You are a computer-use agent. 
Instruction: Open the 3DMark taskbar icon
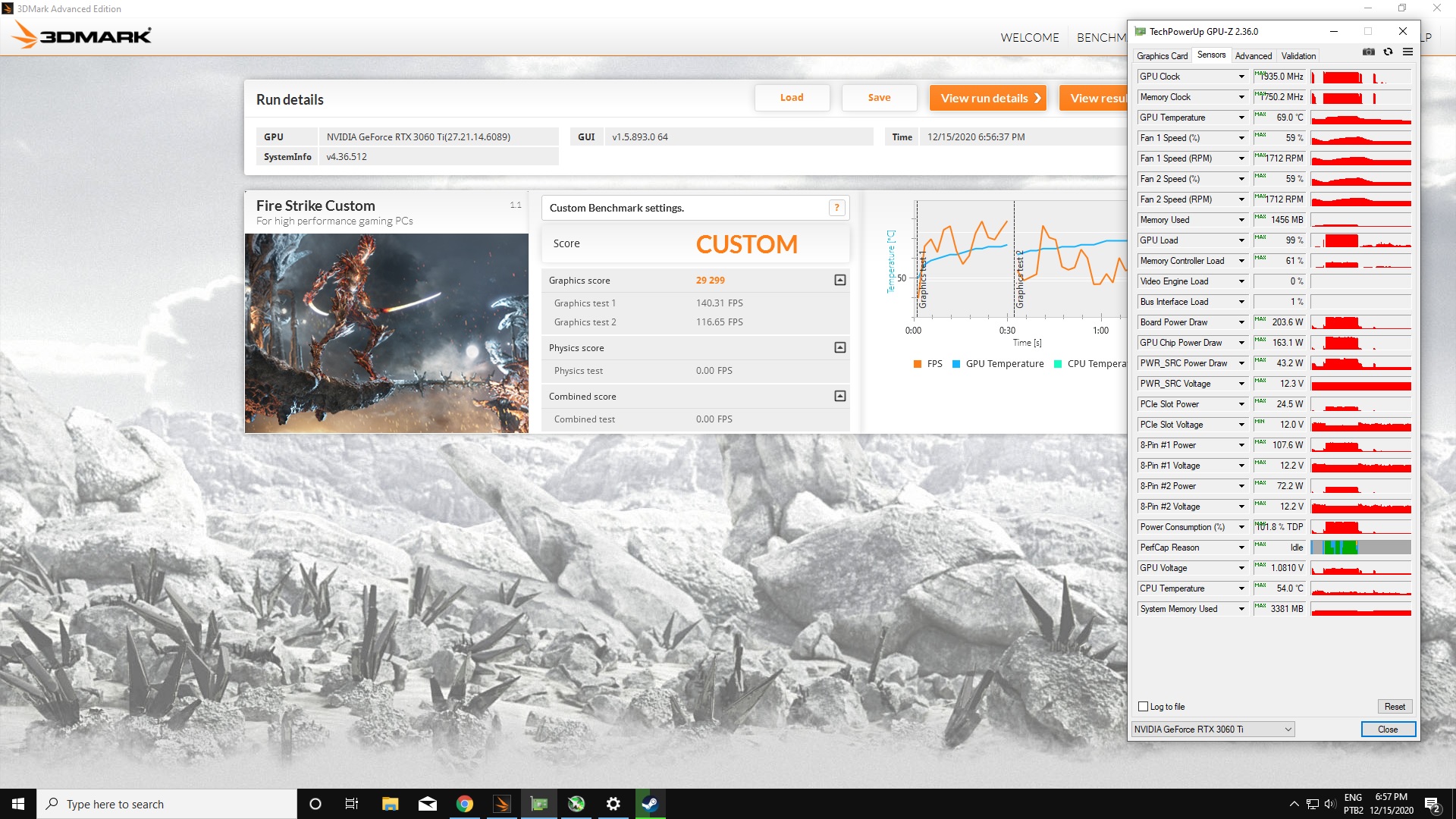(x=501, y=804)
